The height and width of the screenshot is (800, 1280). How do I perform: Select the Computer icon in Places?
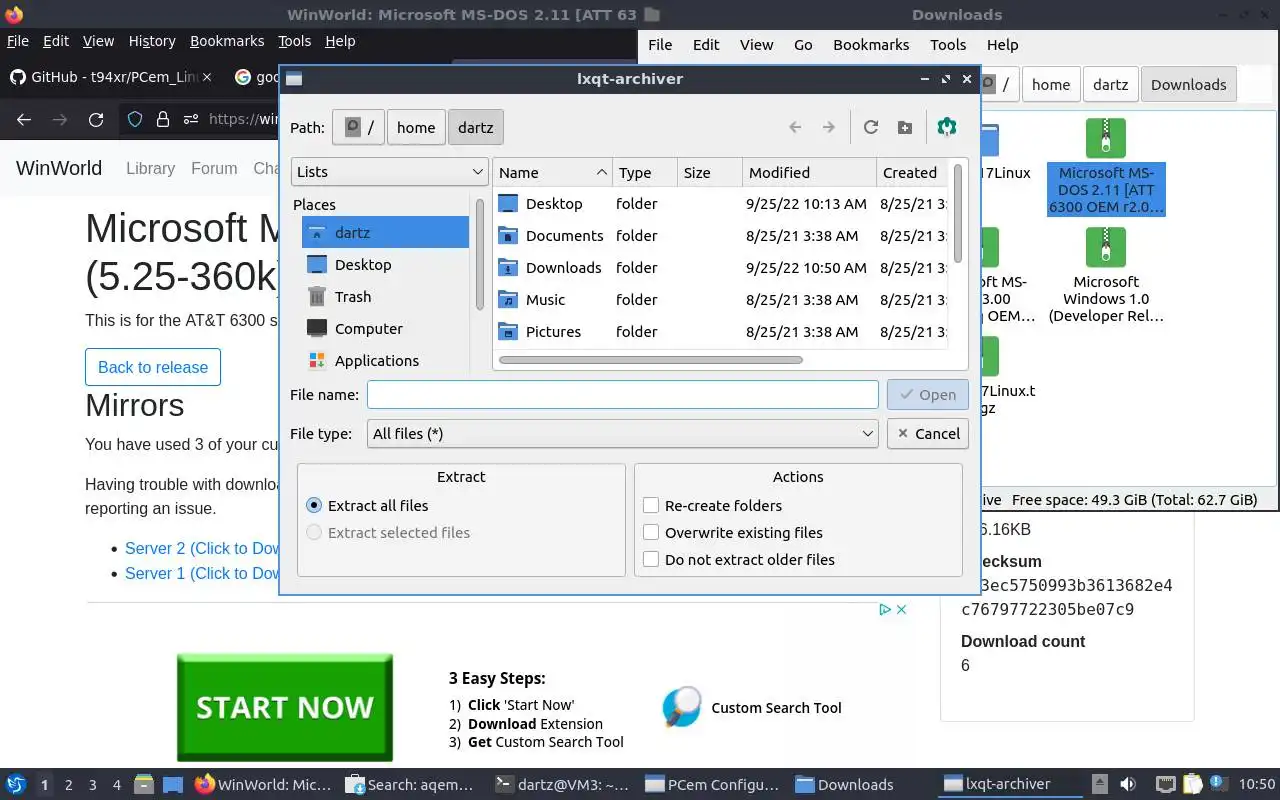pyautogui.click(x=317, y=328)
